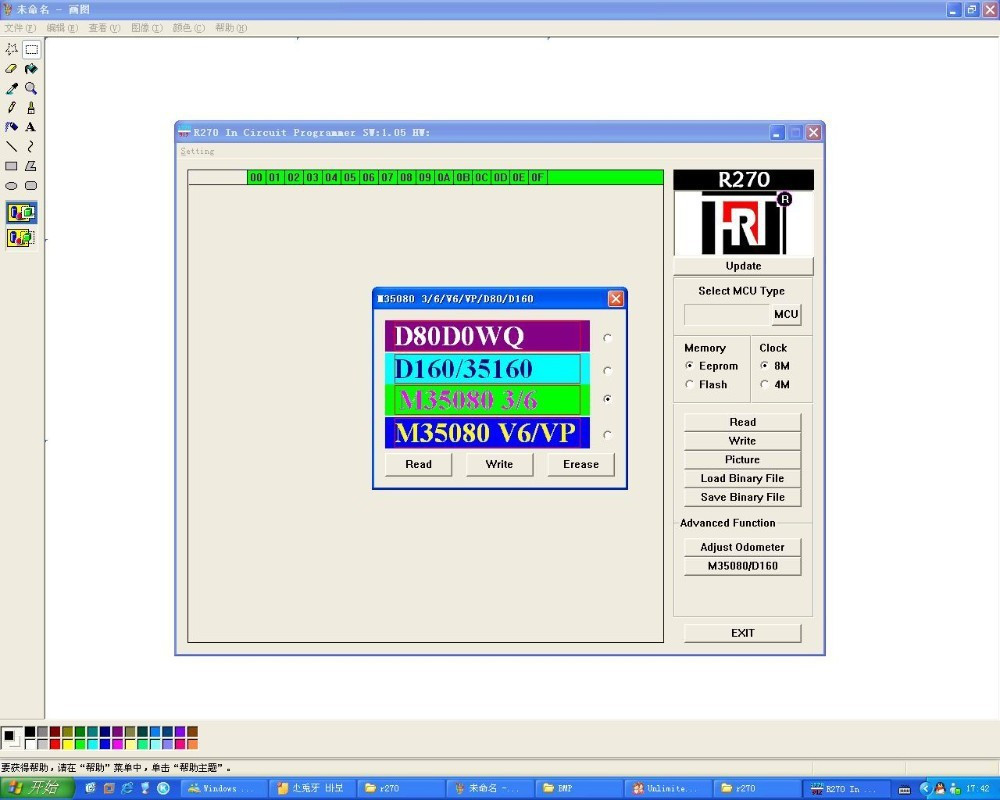The image size is (1000, 800).
Task: Close the M35080 3/6/V6/VP dialog
Action: point(615,299)
